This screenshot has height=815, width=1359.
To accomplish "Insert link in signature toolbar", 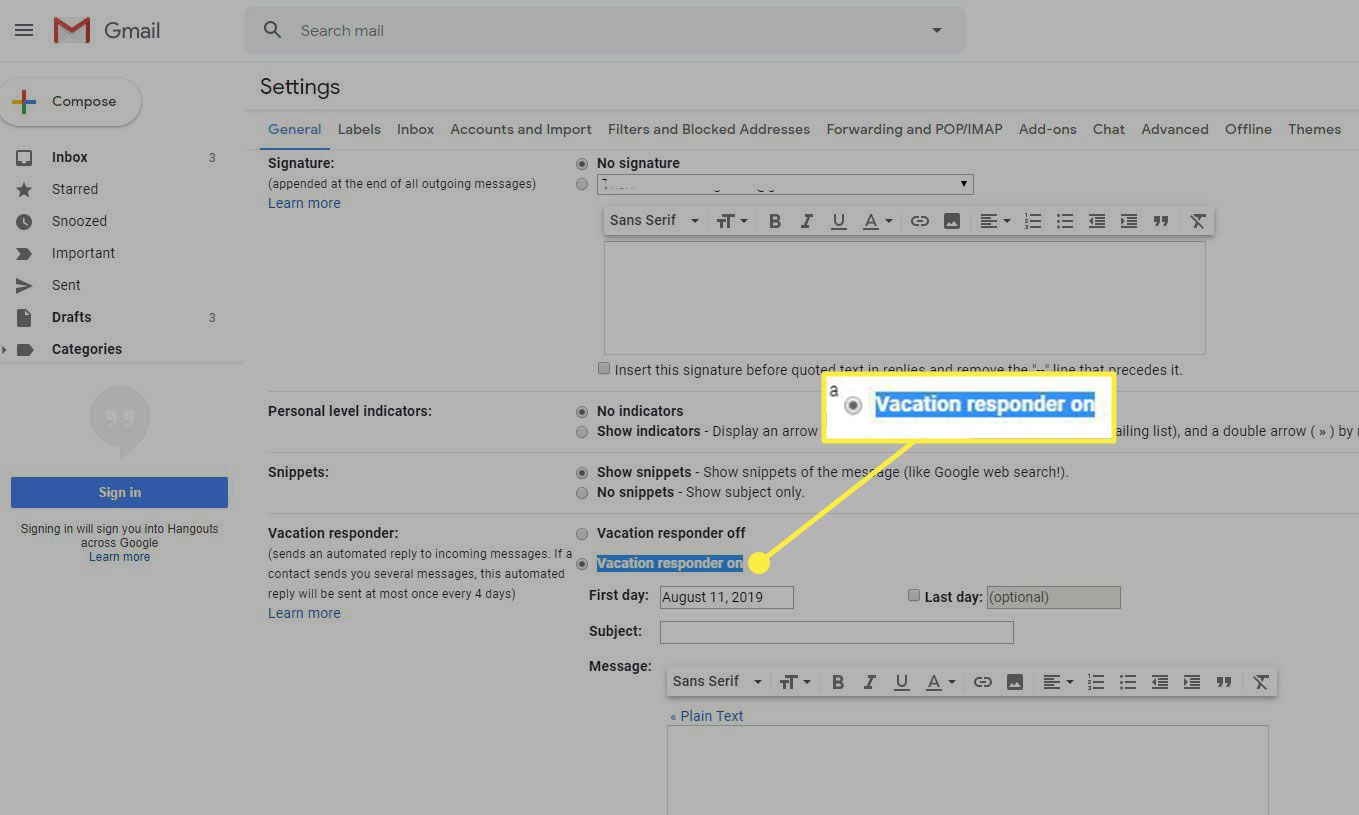I will (919, 221).
